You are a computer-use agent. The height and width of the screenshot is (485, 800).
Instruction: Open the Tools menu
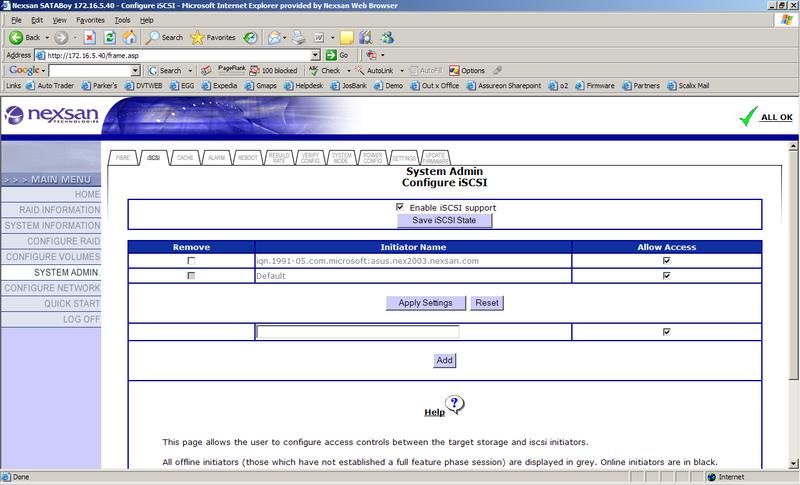click(122, 20)
